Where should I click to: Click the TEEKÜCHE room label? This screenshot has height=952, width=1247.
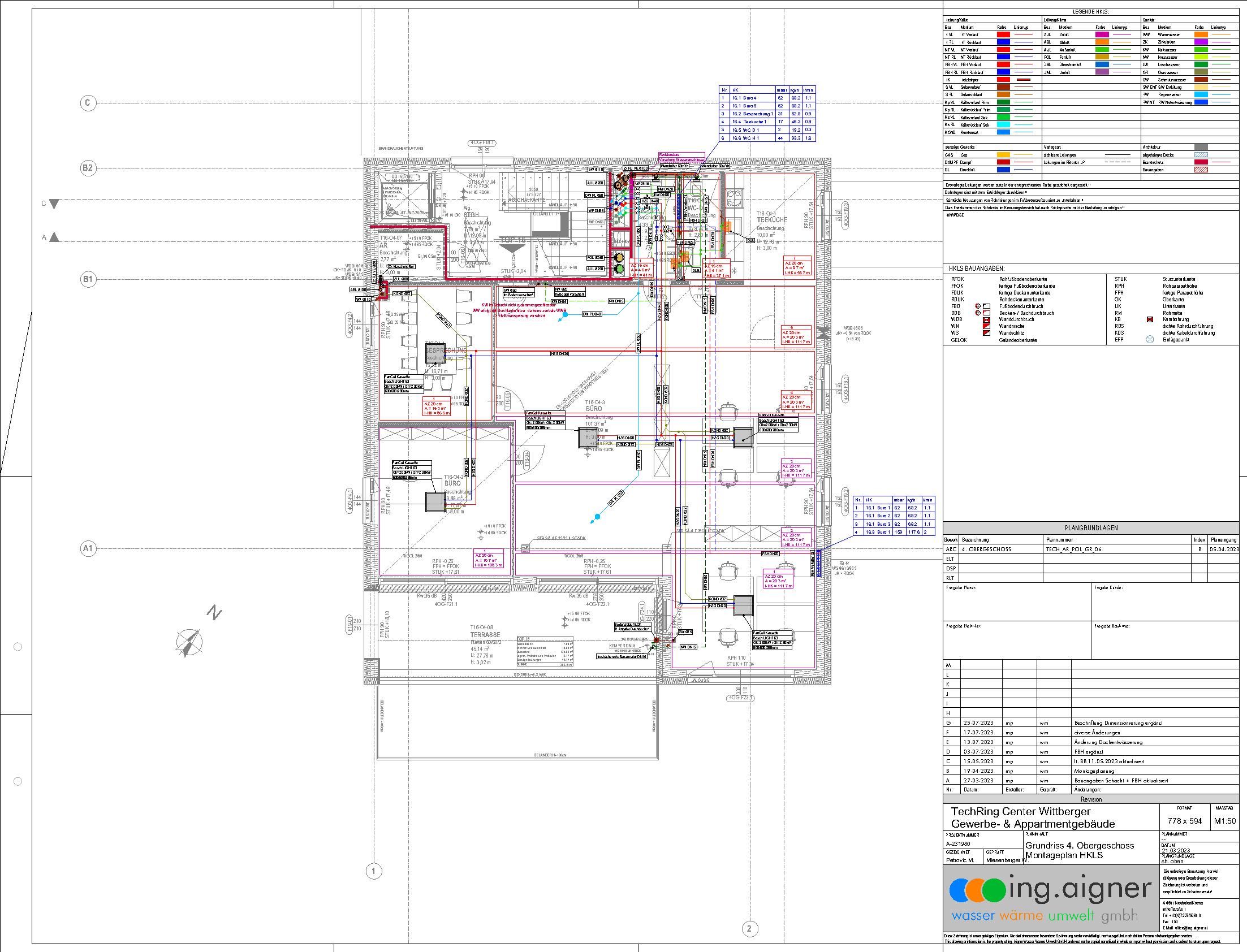coord(772,219)
